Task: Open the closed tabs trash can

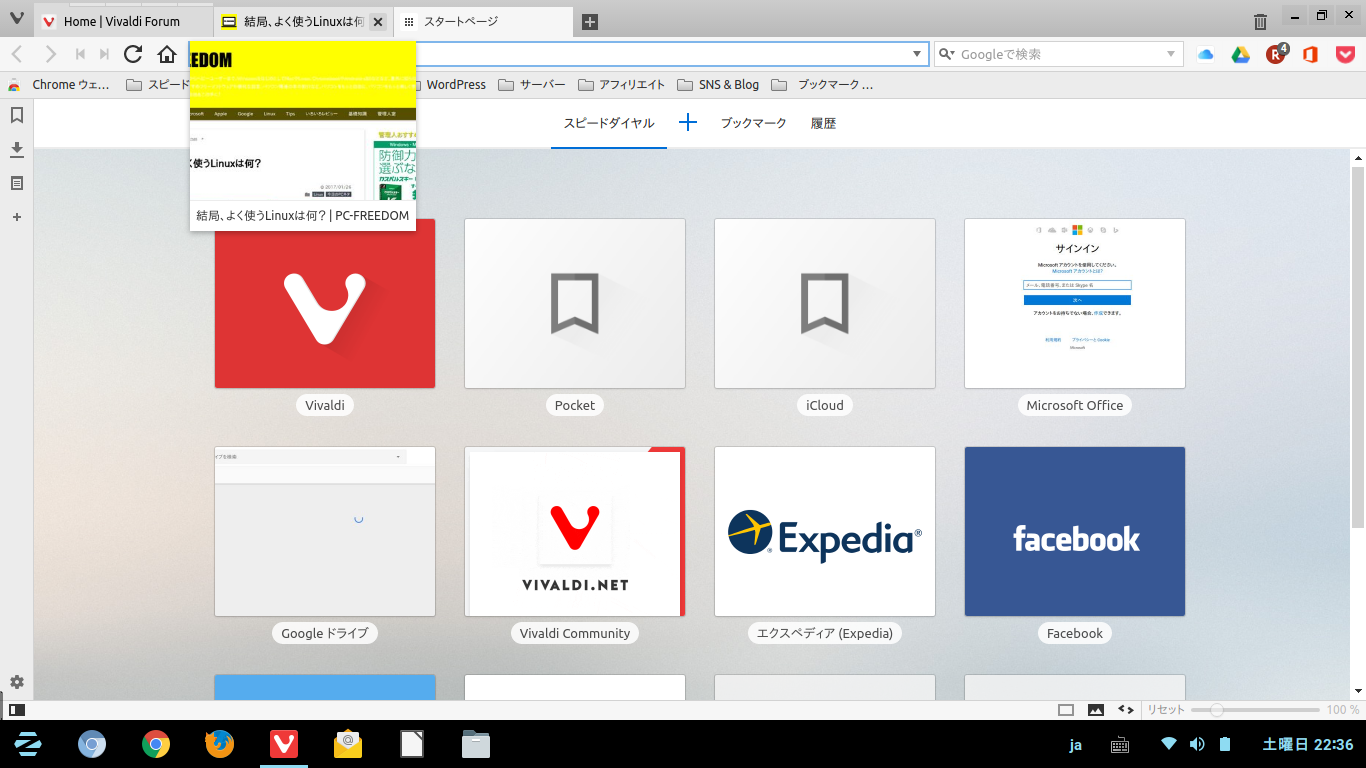Action: (x=1260, y=21)
